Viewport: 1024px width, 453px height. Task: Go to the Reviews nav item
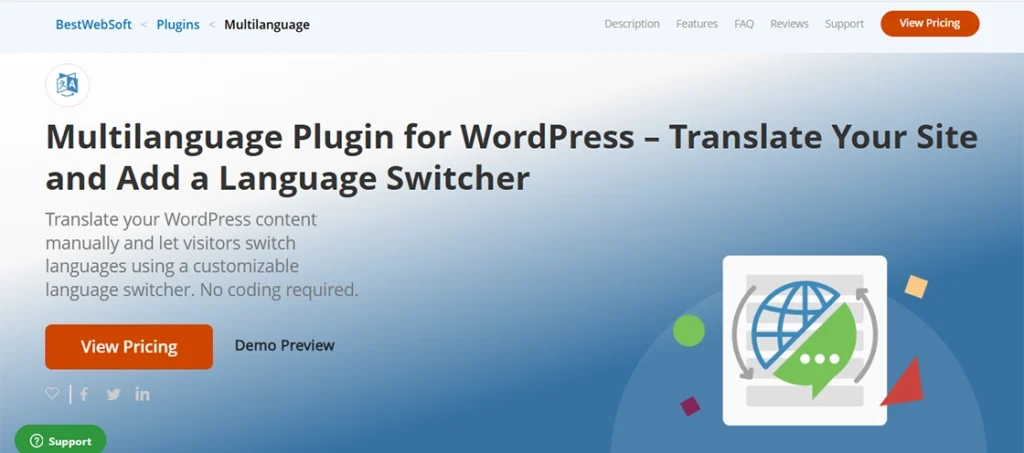pos(789,23)
